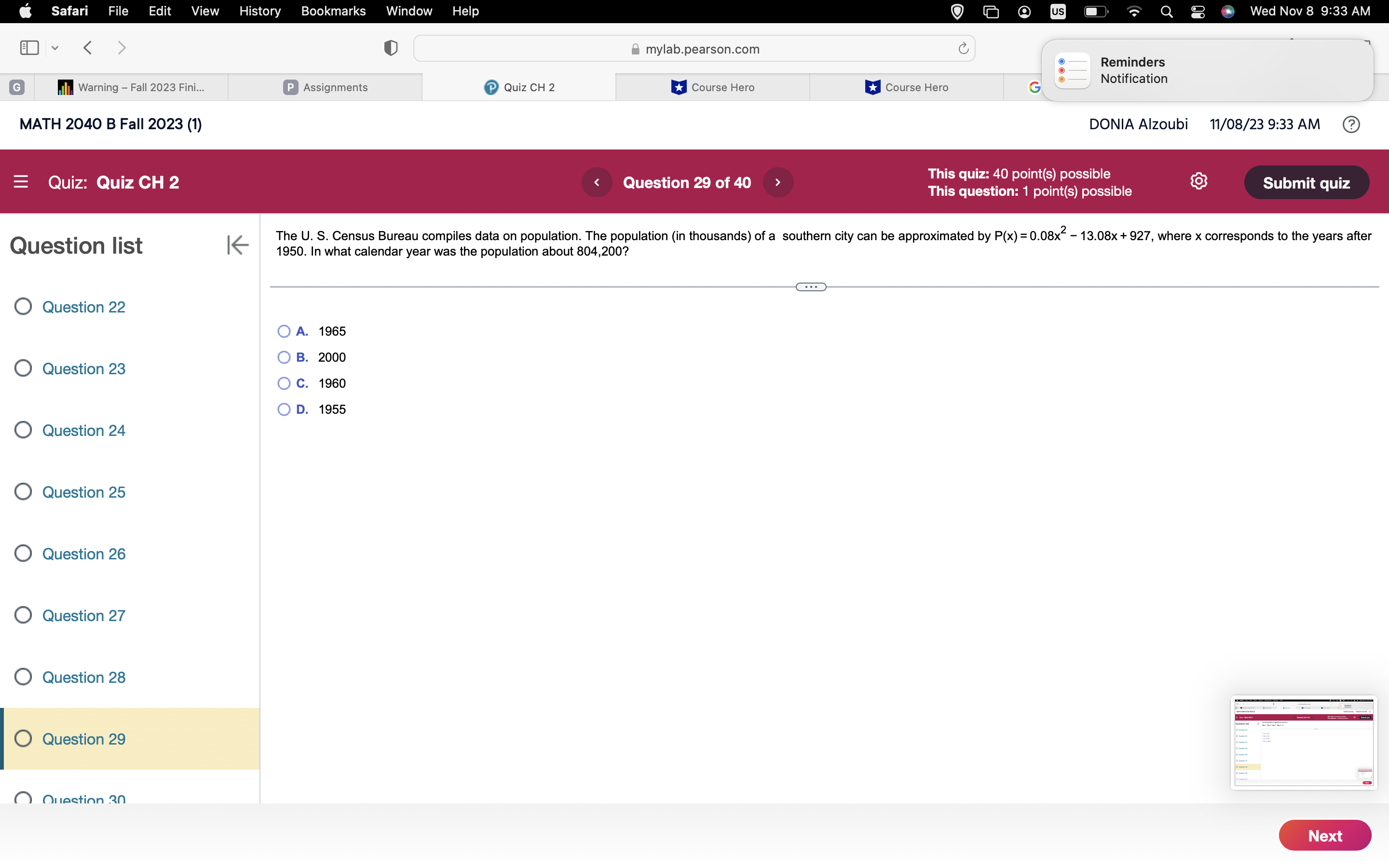The width and height of the screenshot is (1389, 868).
Task: Open the quiz hamburger menu
Action: click(21, 181)
